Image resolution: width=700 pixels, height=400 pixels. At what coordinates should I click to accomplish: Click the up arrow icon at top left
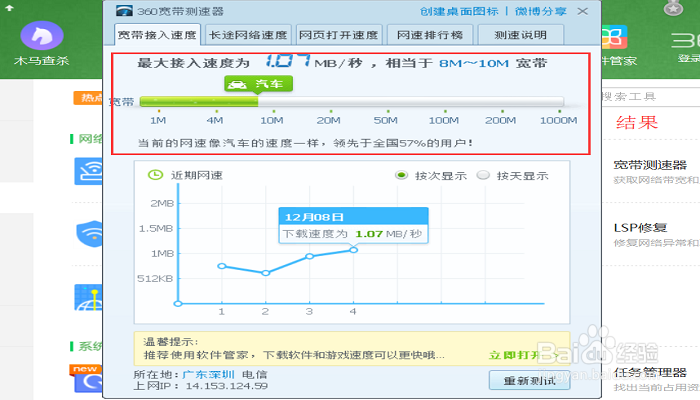pyautogui.click(x=9, y=8)
